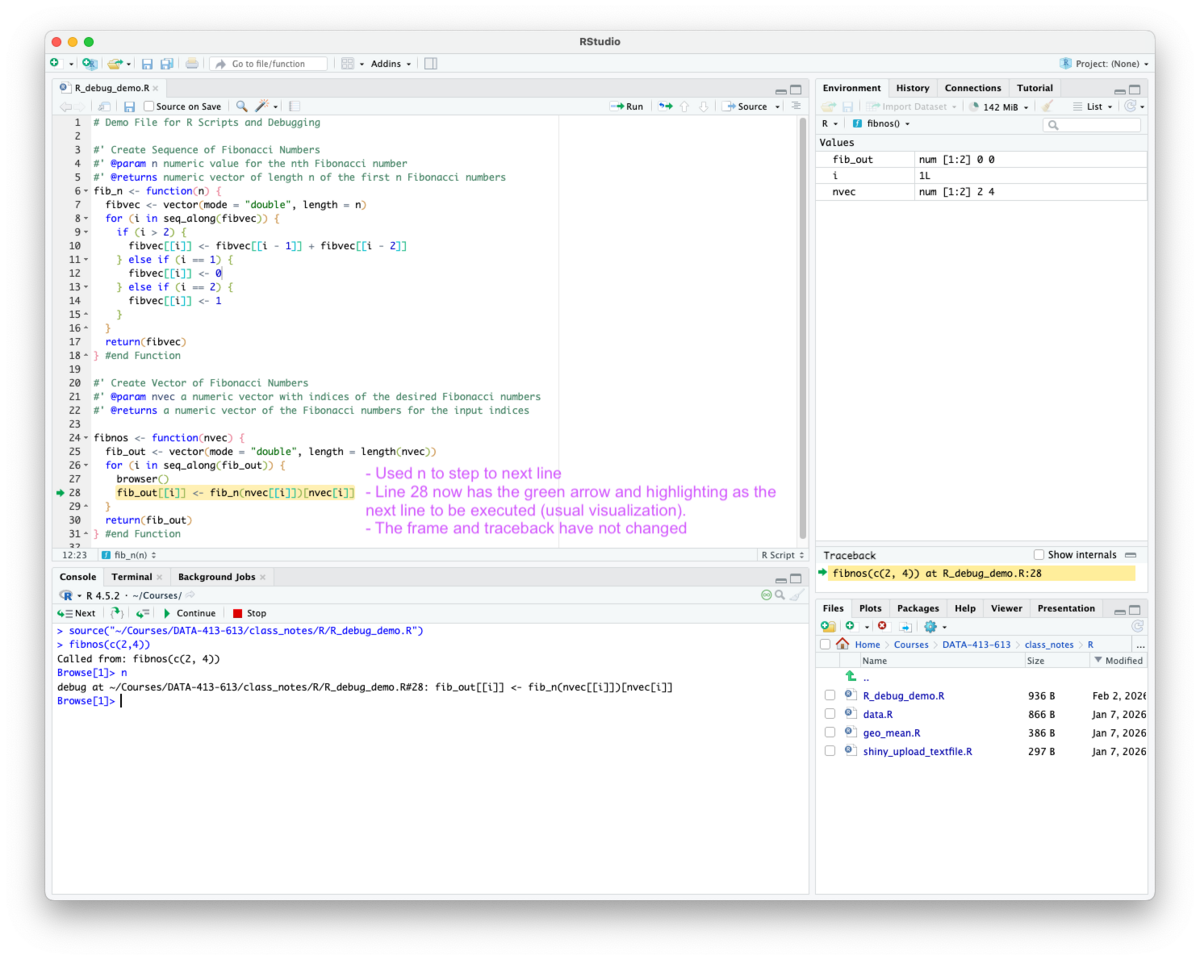
Task: Switch to the Terminal tab
Action: [x=131, y=576]
